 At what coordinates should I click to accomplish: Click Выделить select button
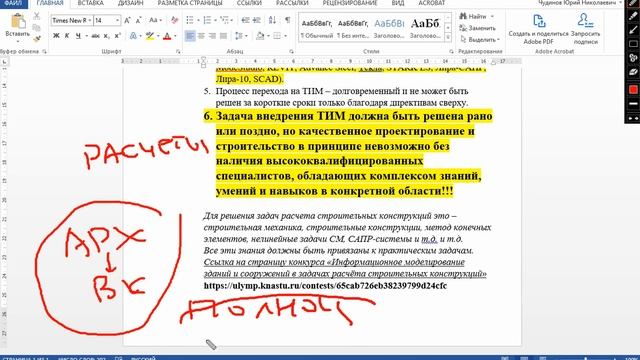[479, 40]
